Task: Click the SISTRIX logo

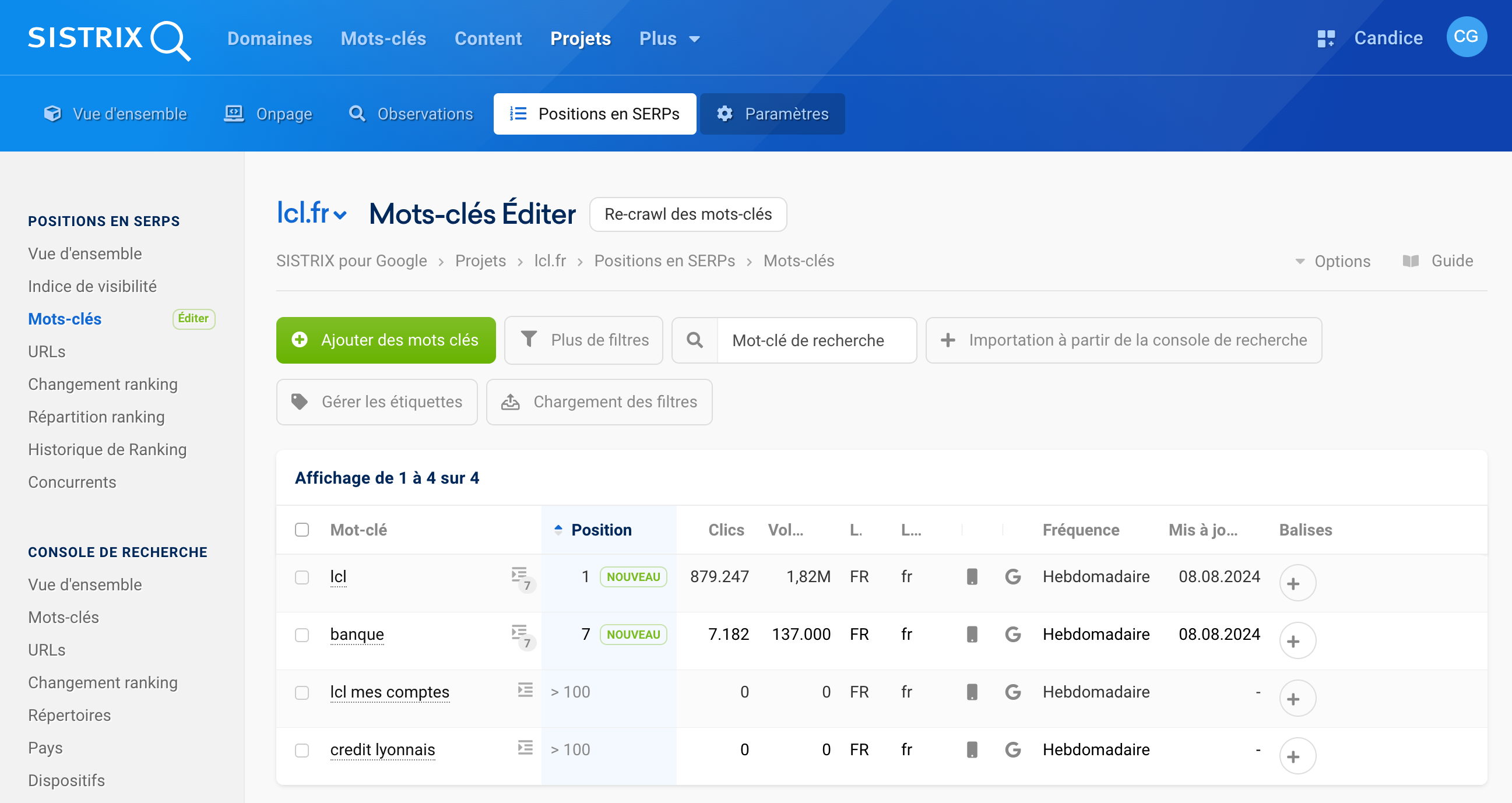Action: click(x=109, y=40)
